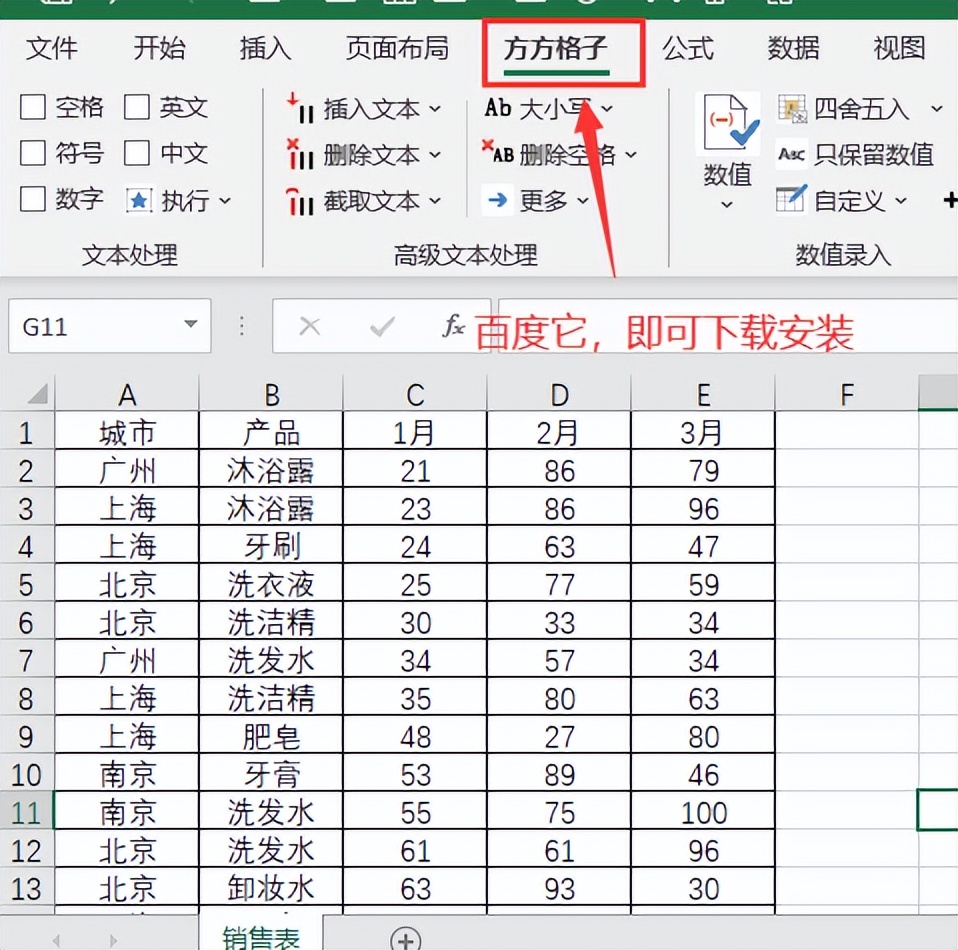Check the 空格 checkbox

33,107
